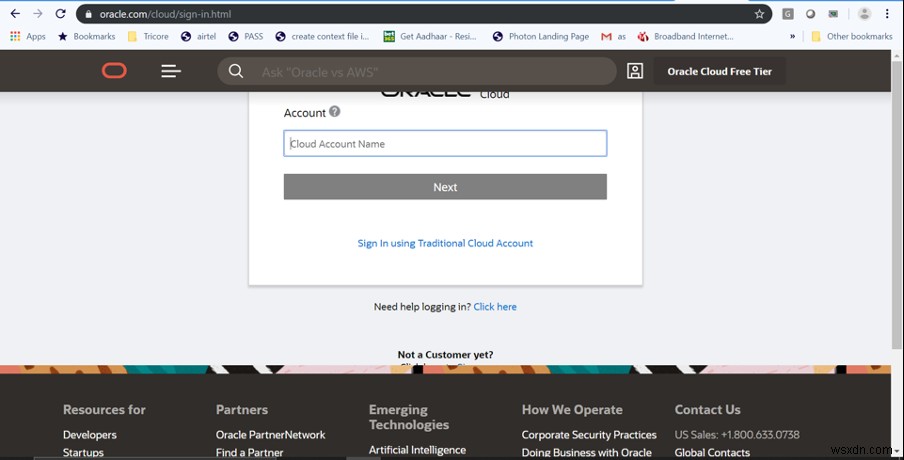Open the airtel bookmark
Screen dimensions: 904x460
[x=198, y=36]
